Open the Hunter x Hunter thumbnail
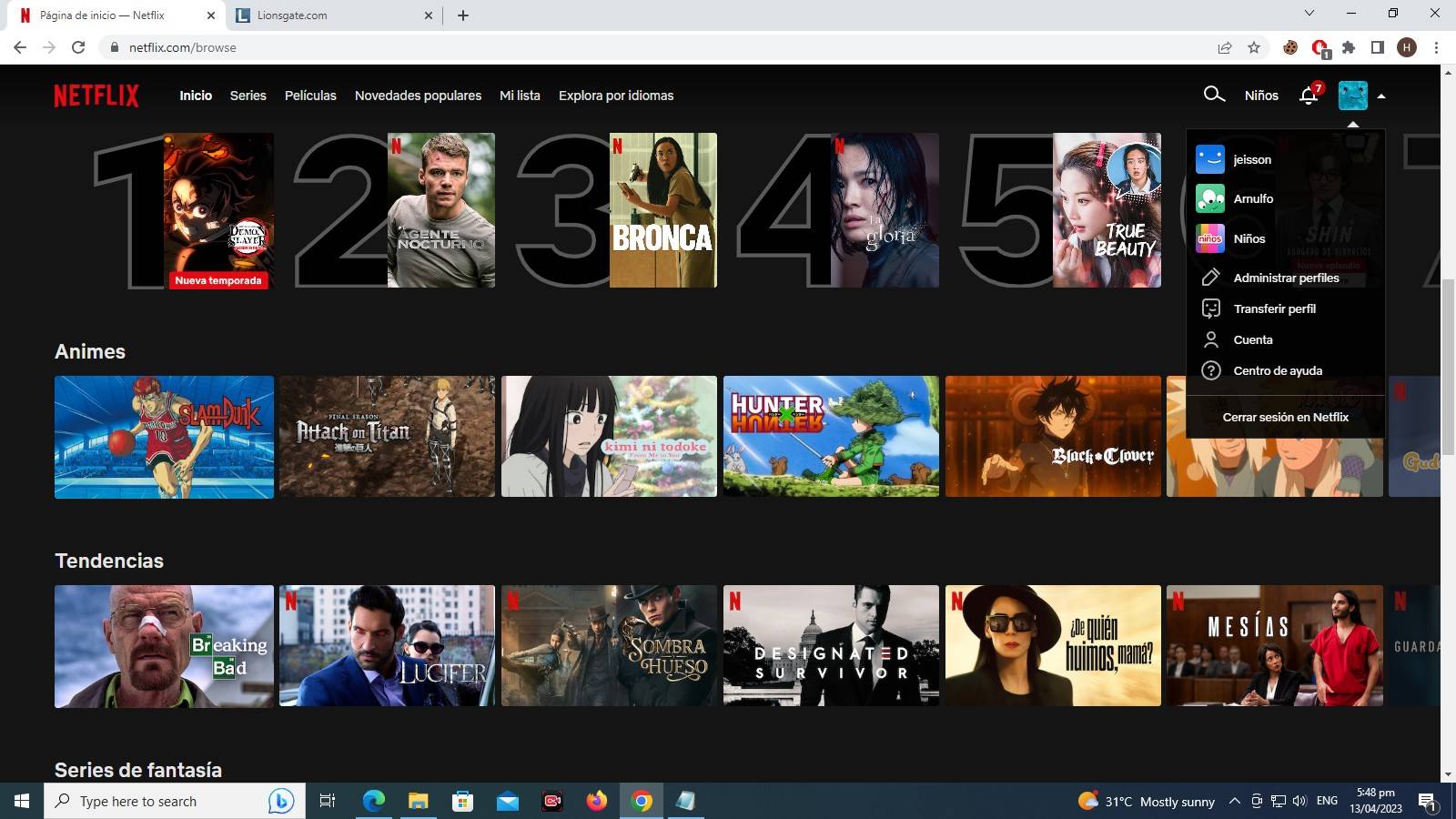 click(831, 437)
